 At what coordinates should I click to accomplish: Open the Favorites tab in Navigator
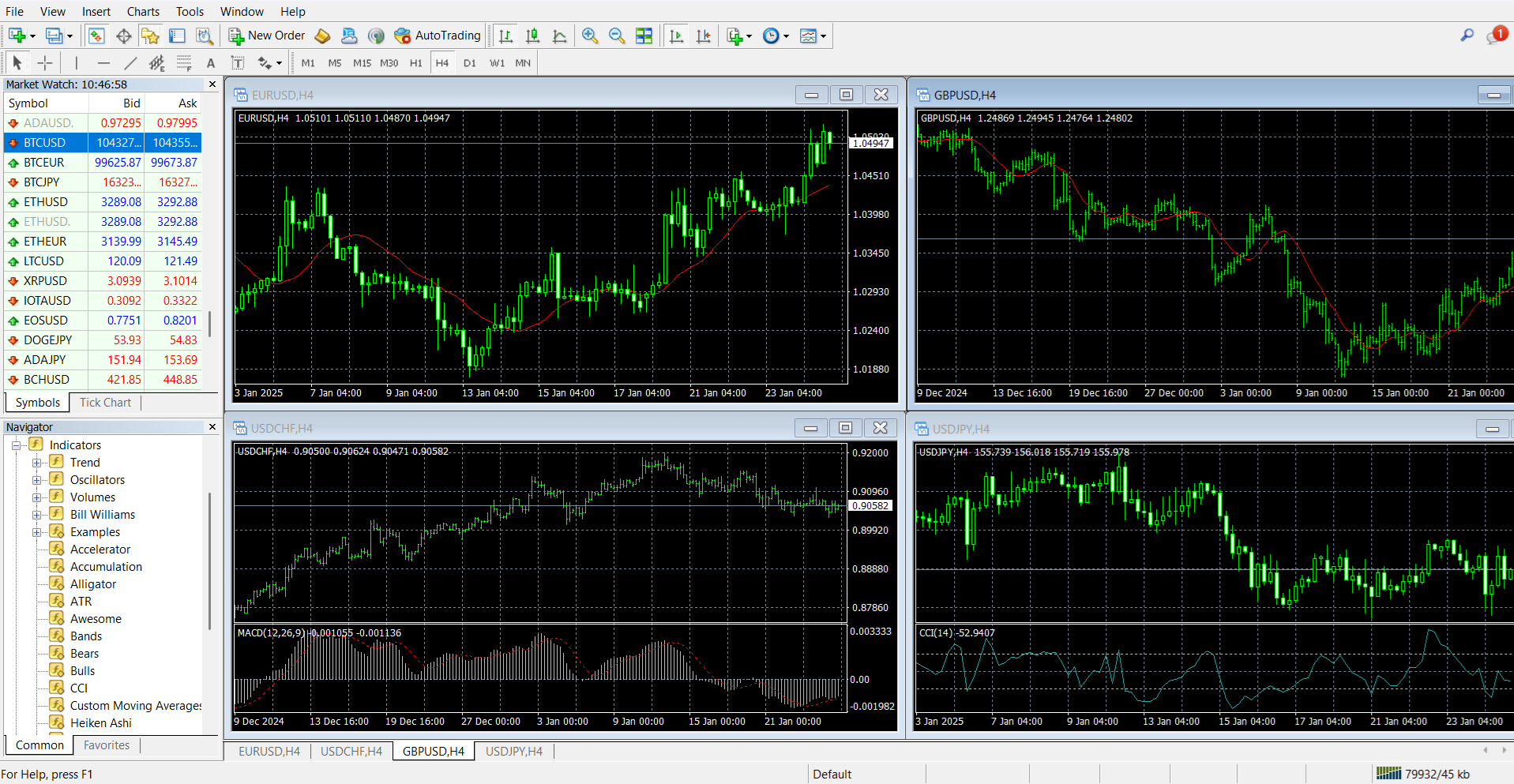pos(107,745)
